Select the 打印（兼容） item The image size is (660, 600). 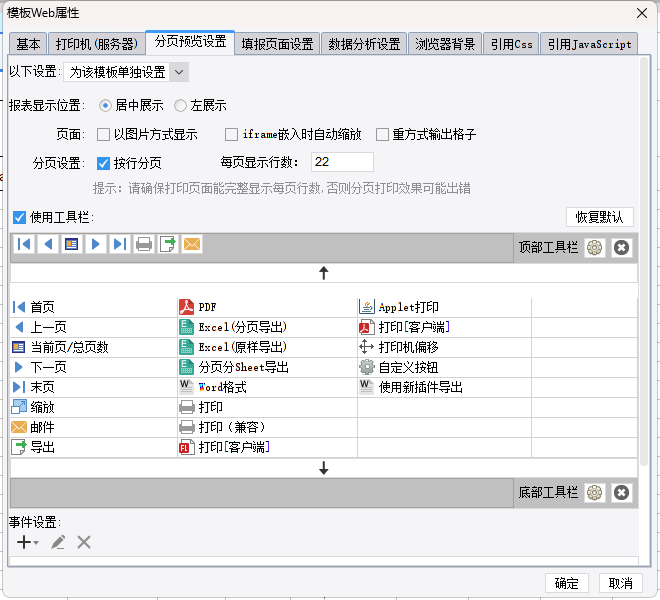(x=267, y=427)
